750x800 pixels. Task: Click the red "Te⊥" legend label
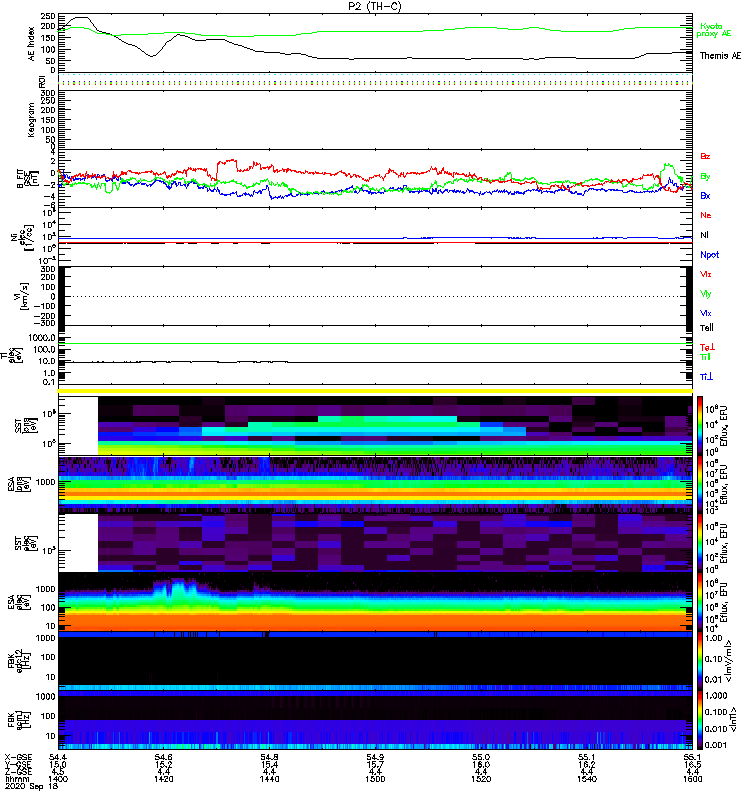pos(707,347)
